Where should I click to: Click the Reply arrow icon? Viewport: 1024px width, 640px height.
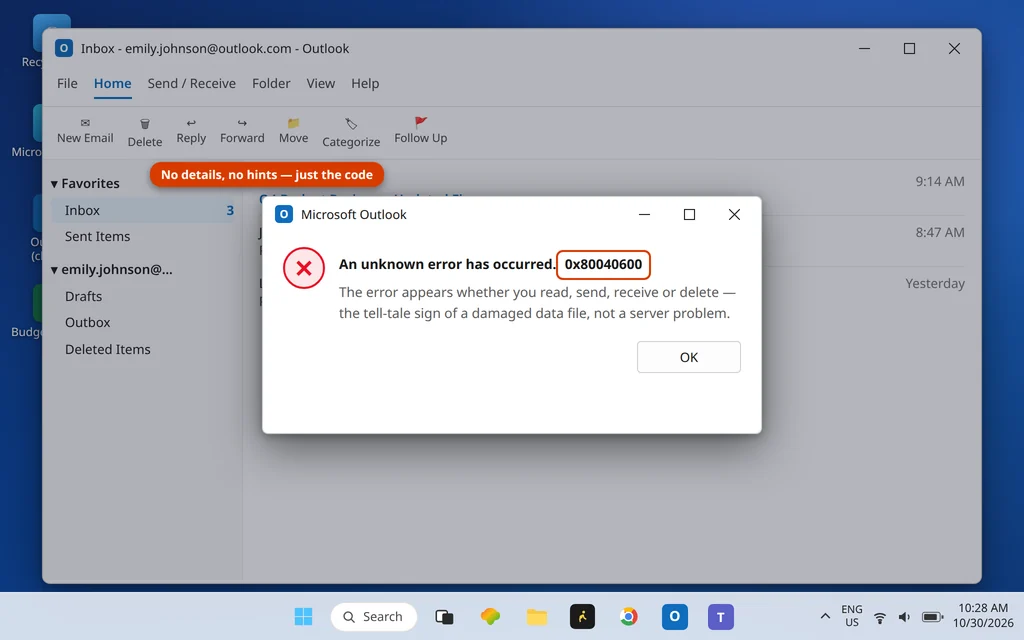click(x=191, y=123)
